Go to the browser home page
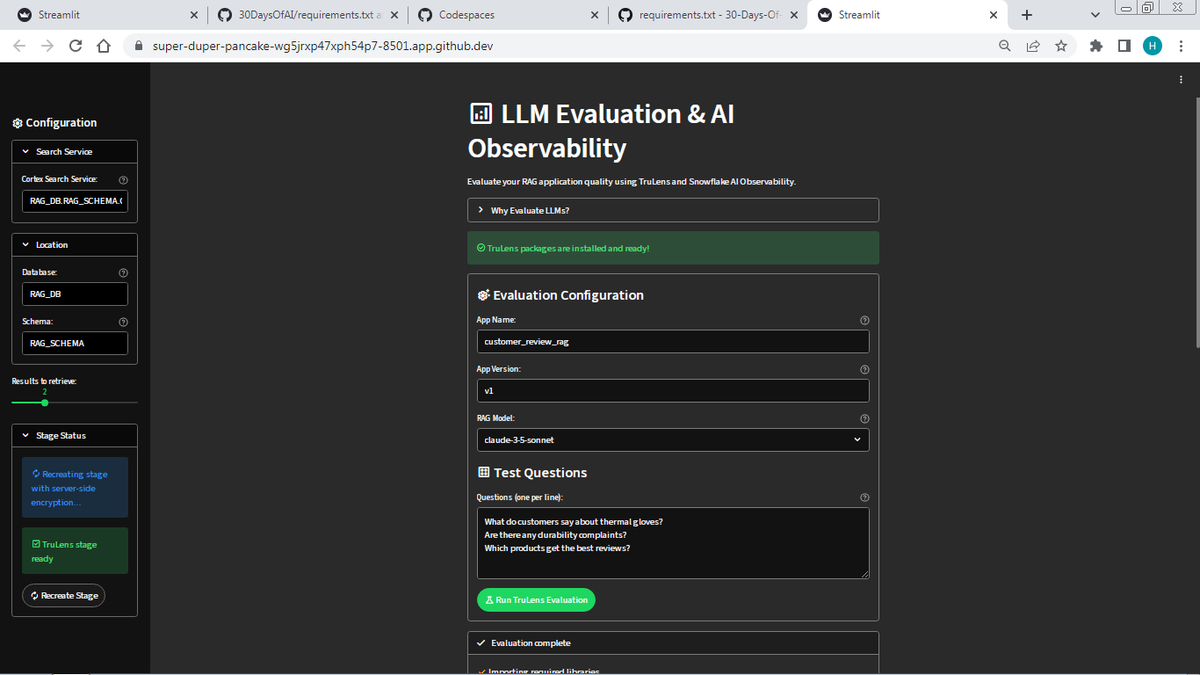This screenshot has height=675, width=1200. 102,46
